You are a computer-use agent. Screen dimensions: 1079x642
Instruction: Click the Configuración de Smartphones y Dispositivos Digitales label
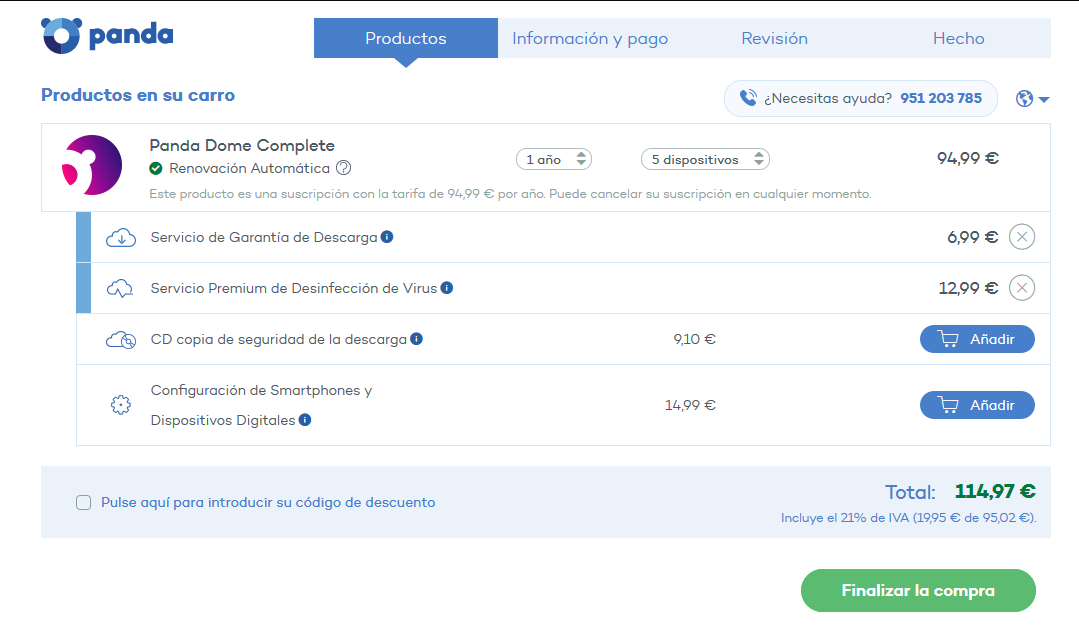point(261,405)
